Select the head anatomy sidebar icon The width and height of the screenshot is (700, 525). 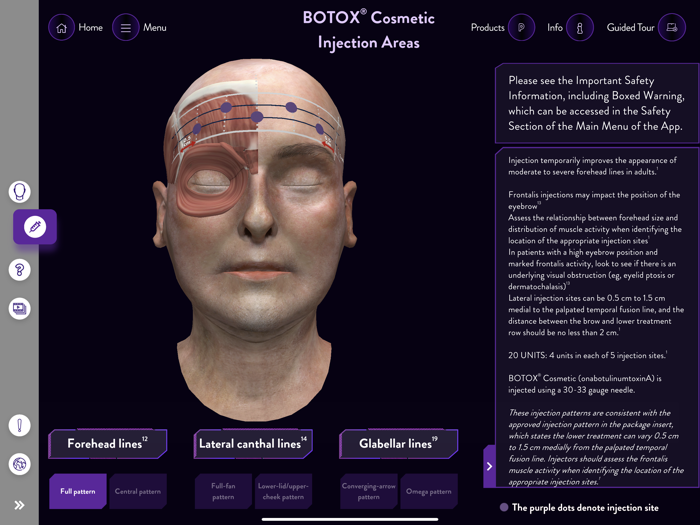[x=20, y=192]
